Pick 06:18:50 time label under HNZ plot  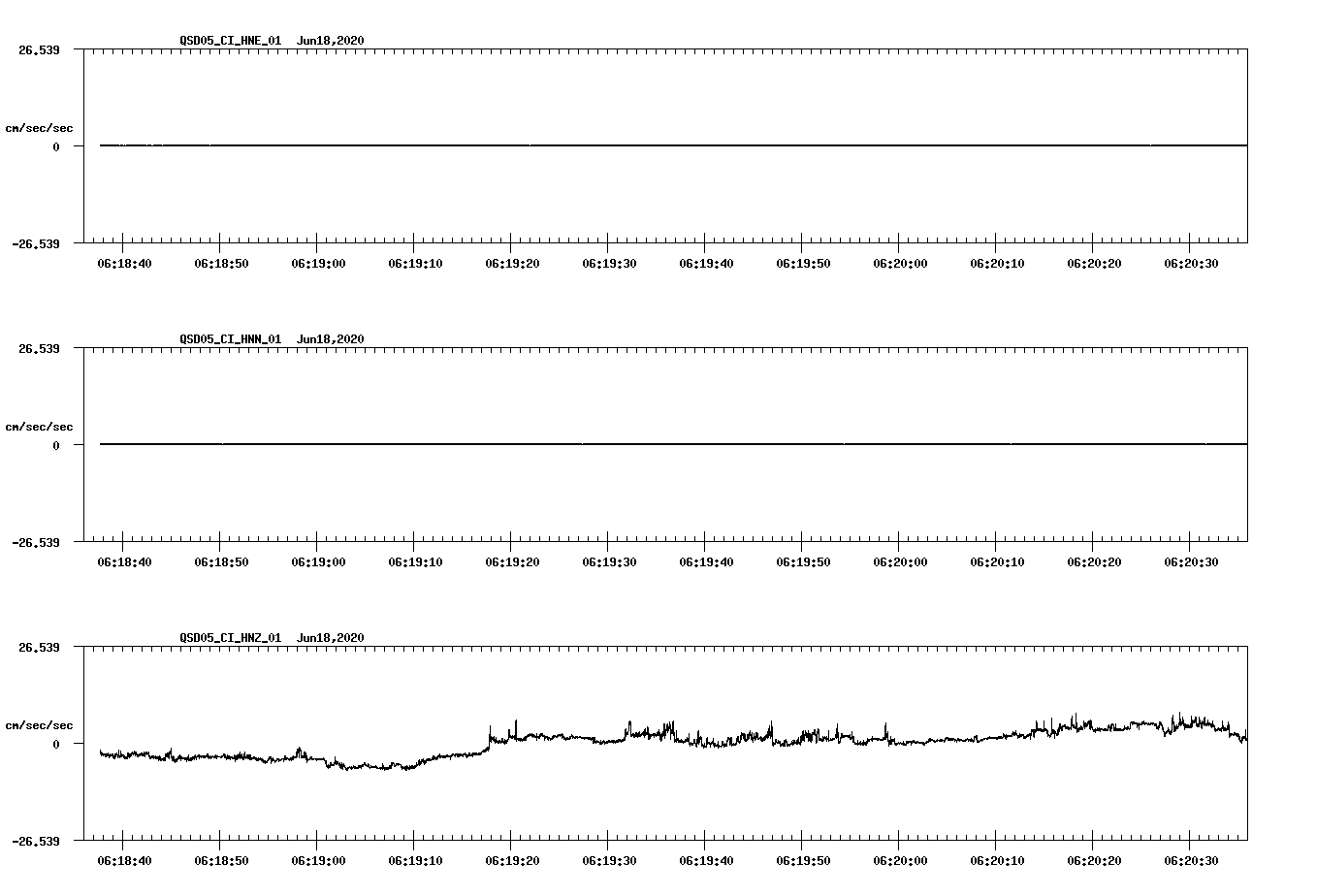[221, 861]
